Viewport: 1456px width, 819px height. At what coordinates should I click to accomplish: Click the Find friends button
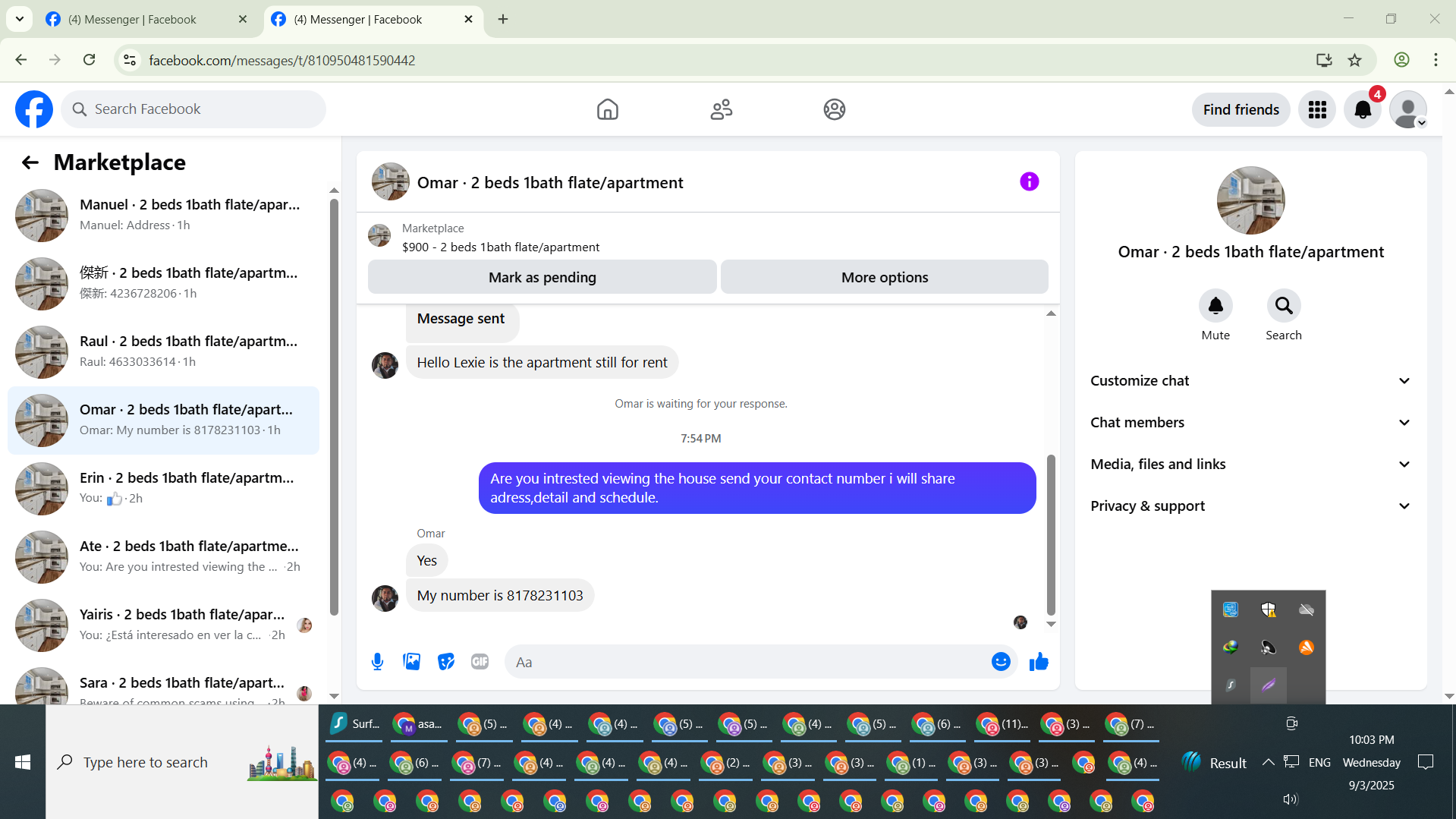pos(1241,109)
